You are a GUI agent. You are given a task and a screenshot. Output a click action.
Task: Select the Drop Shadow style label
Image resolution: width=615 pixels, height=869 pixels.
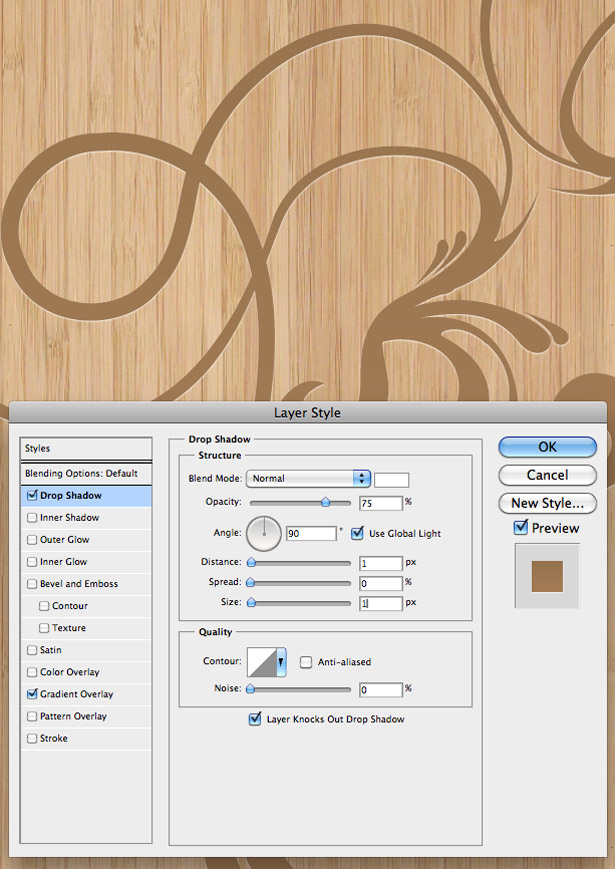[x=71, y=495]
